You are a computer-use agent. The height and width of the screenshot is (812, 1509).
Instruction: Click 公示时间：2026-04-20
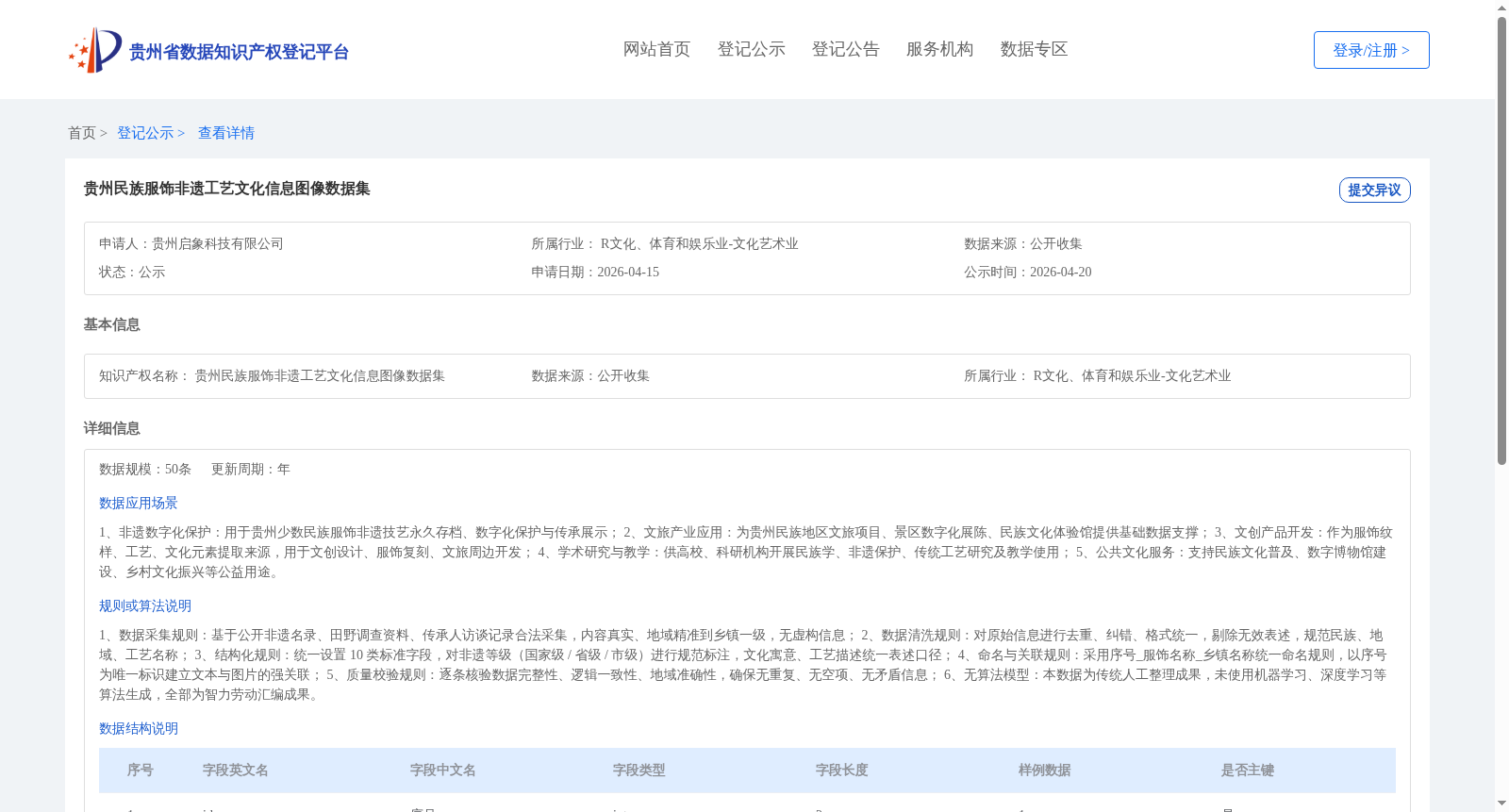[1028, 272]
